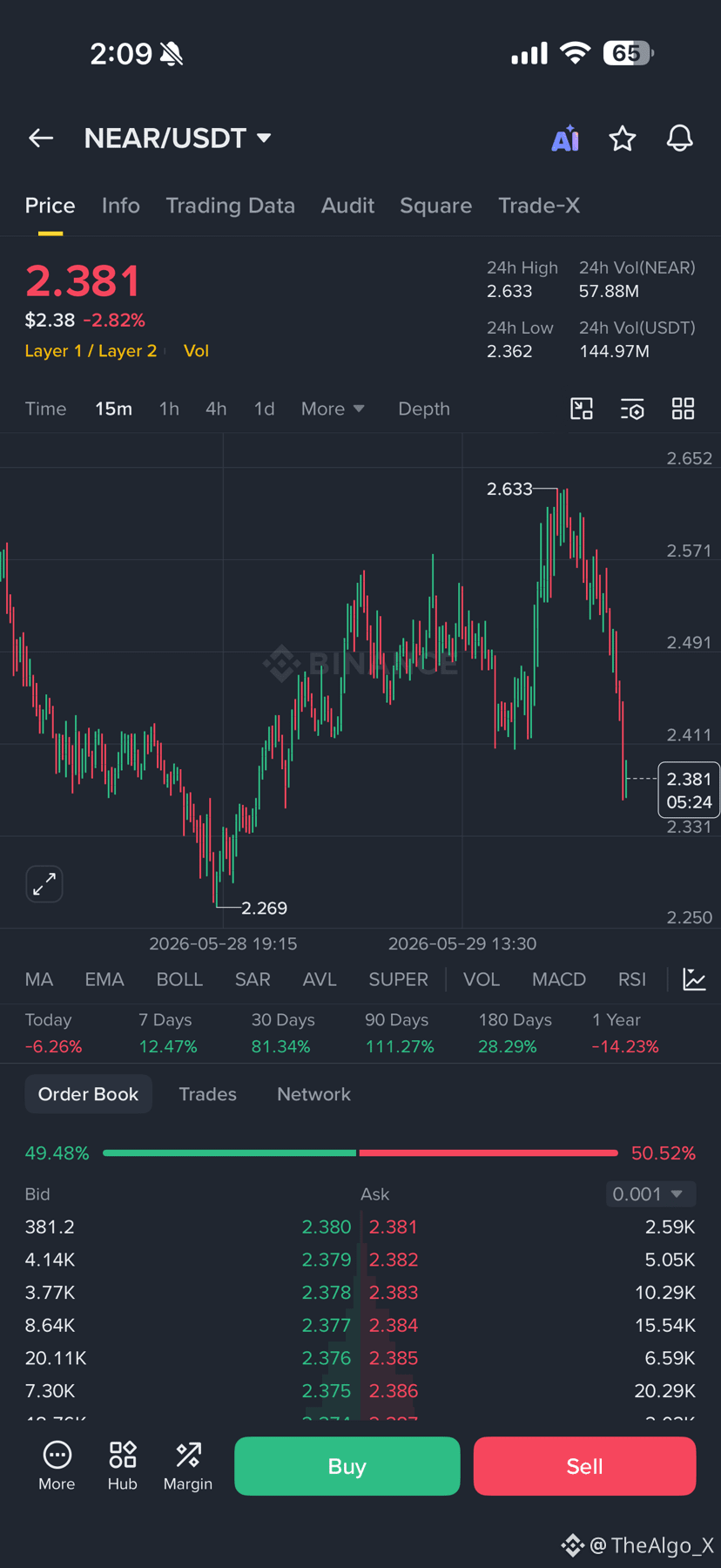
Task: Open the Vol tag link
Action: point(196,351)
